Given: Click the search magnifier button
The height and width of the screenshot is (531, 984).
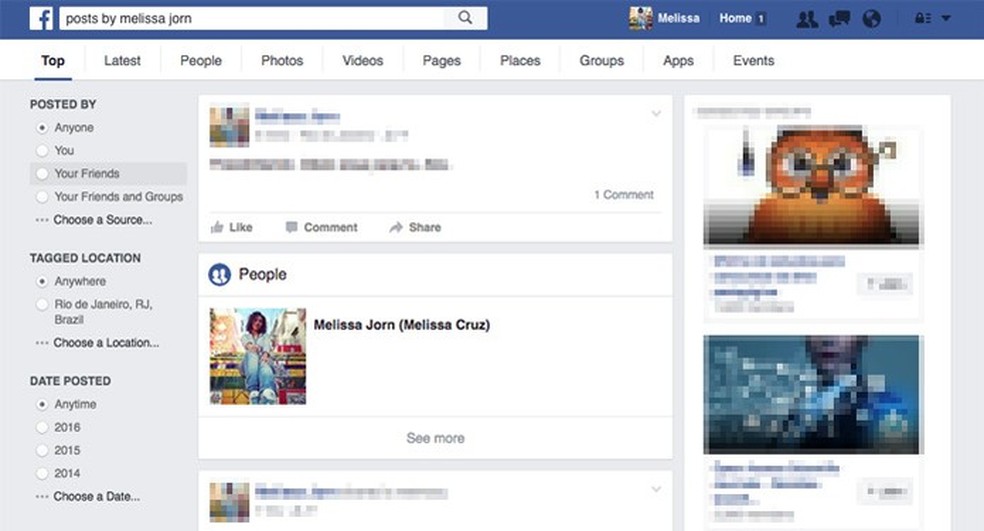Looking at the screenshot, I should [x=465, y=18].
